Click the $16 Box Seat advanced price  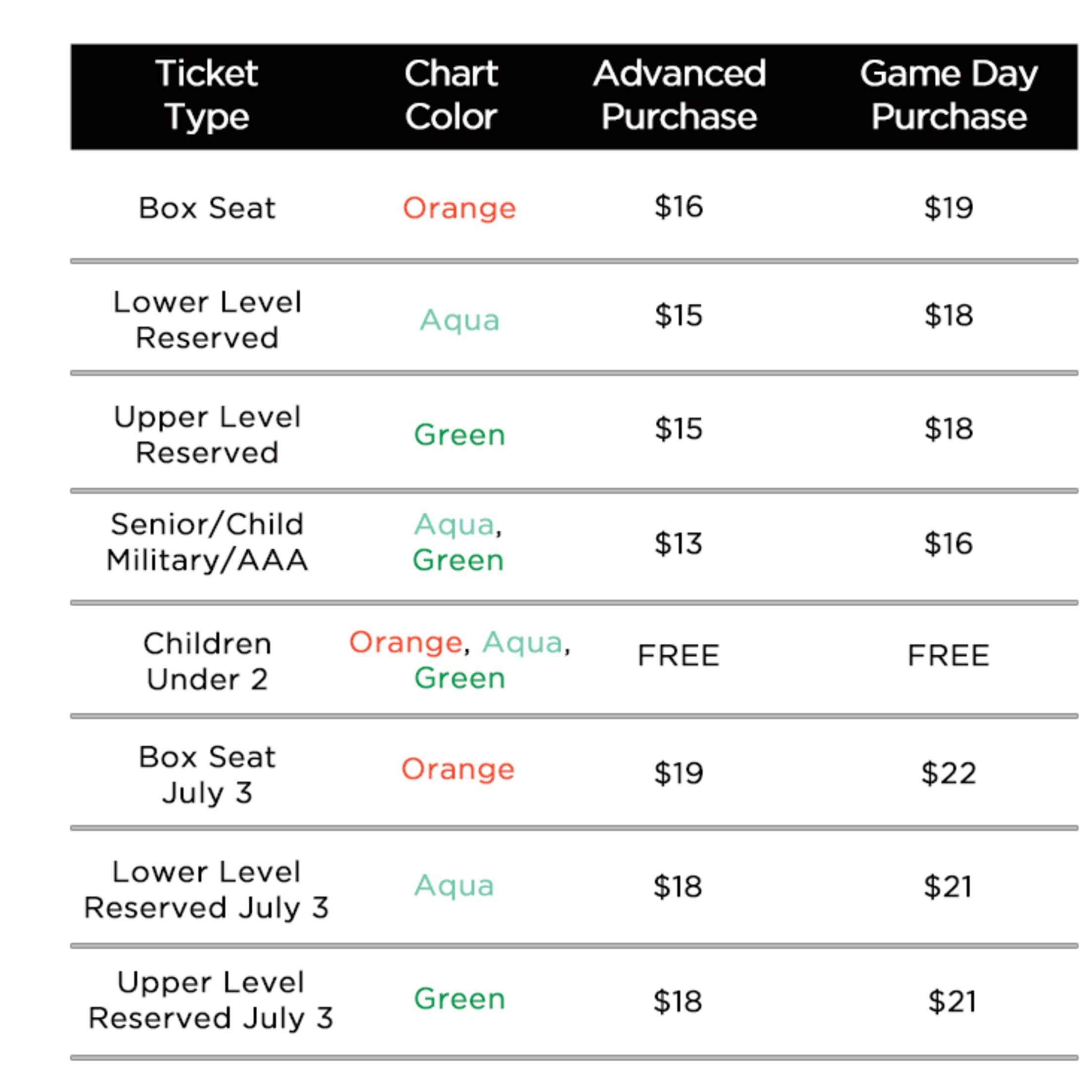(678, 206)
